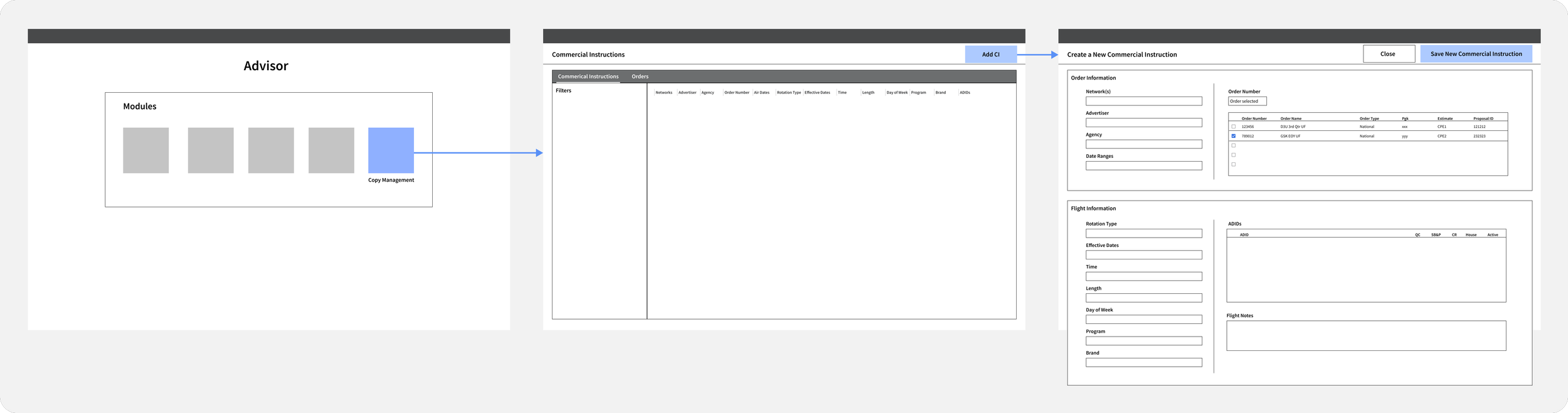
Task: Click the yyy package cell
Action: tap(1404, 136)
